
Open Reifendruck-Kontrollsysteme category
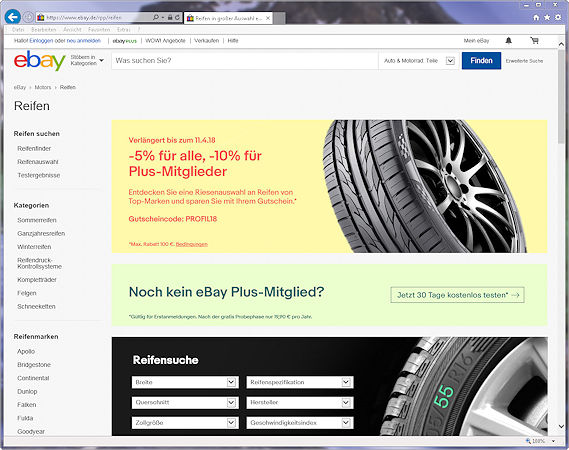tap(40, 263)
